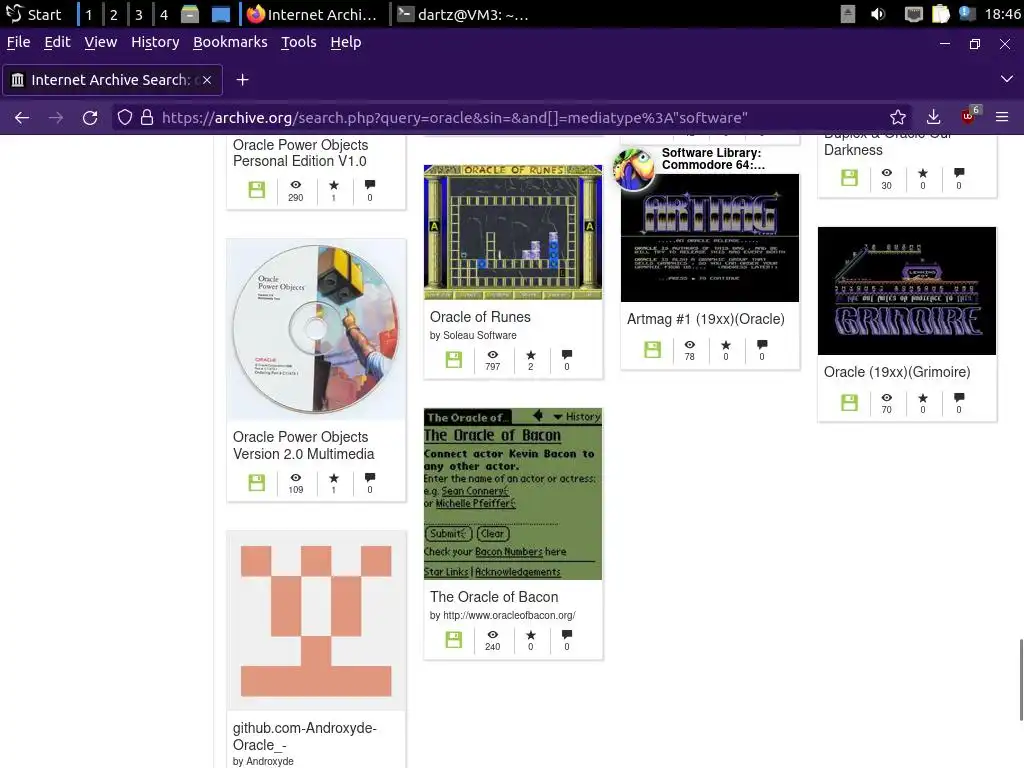Click floppy icon for Power Objects Version 2.0
This screenshot has height=768, width=1024.
click(x=257, y=483)
